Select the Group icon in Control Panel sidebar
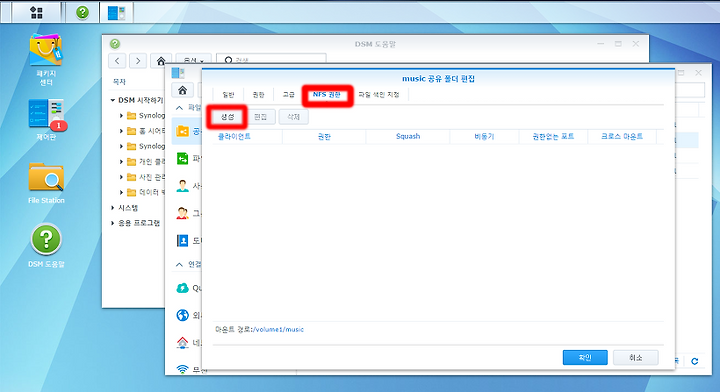 (x=183, y=213)
